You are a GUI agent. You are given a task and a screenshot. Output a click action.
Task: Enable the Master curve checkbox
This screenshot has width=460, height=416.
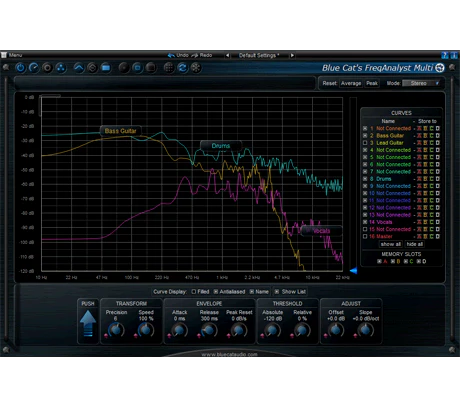[x=365, y=236]
